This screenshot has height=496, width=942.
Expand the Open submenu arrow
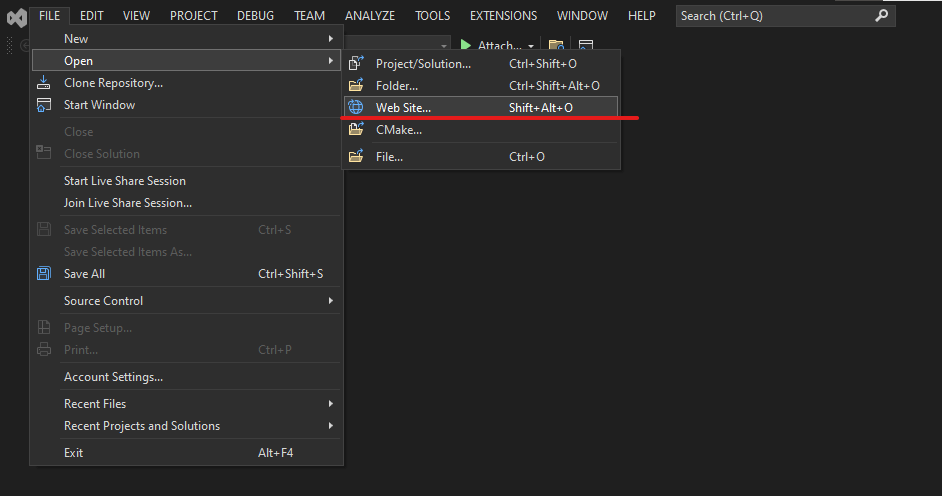coord(330,61)
